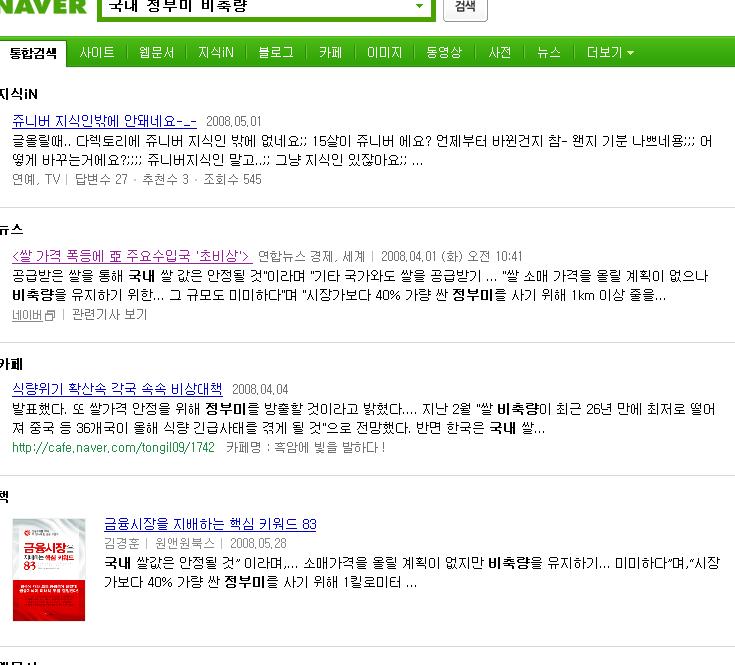Open the 지식iN tab

tap(216, 52)
